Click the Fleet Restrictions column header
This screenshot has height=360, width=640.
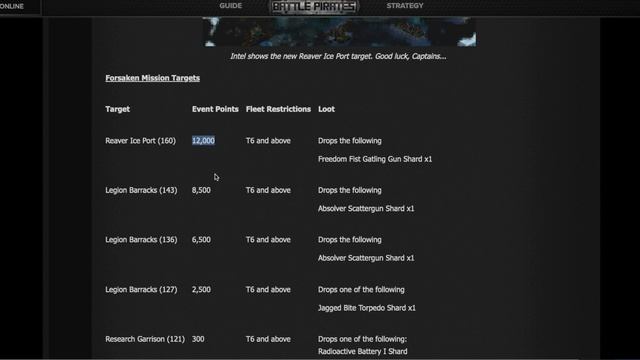click(x=278, y=109)
